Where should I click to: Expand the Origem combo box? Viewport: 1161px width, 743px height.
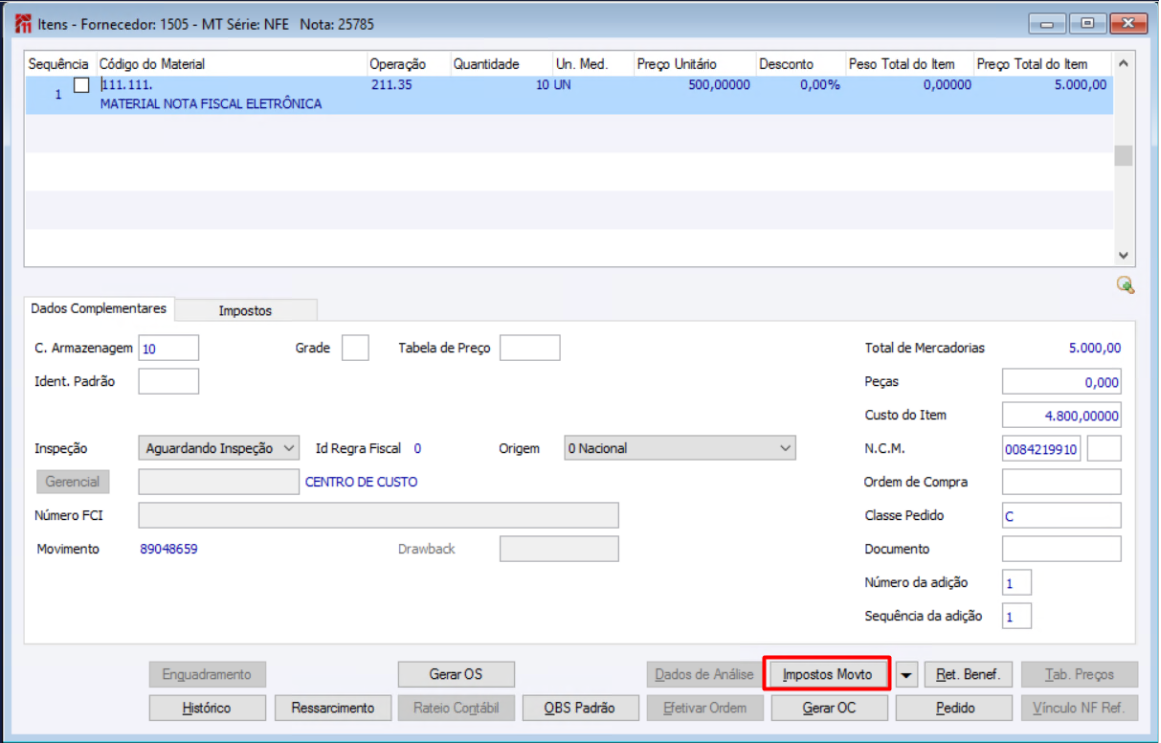click(x=680, y=448)
